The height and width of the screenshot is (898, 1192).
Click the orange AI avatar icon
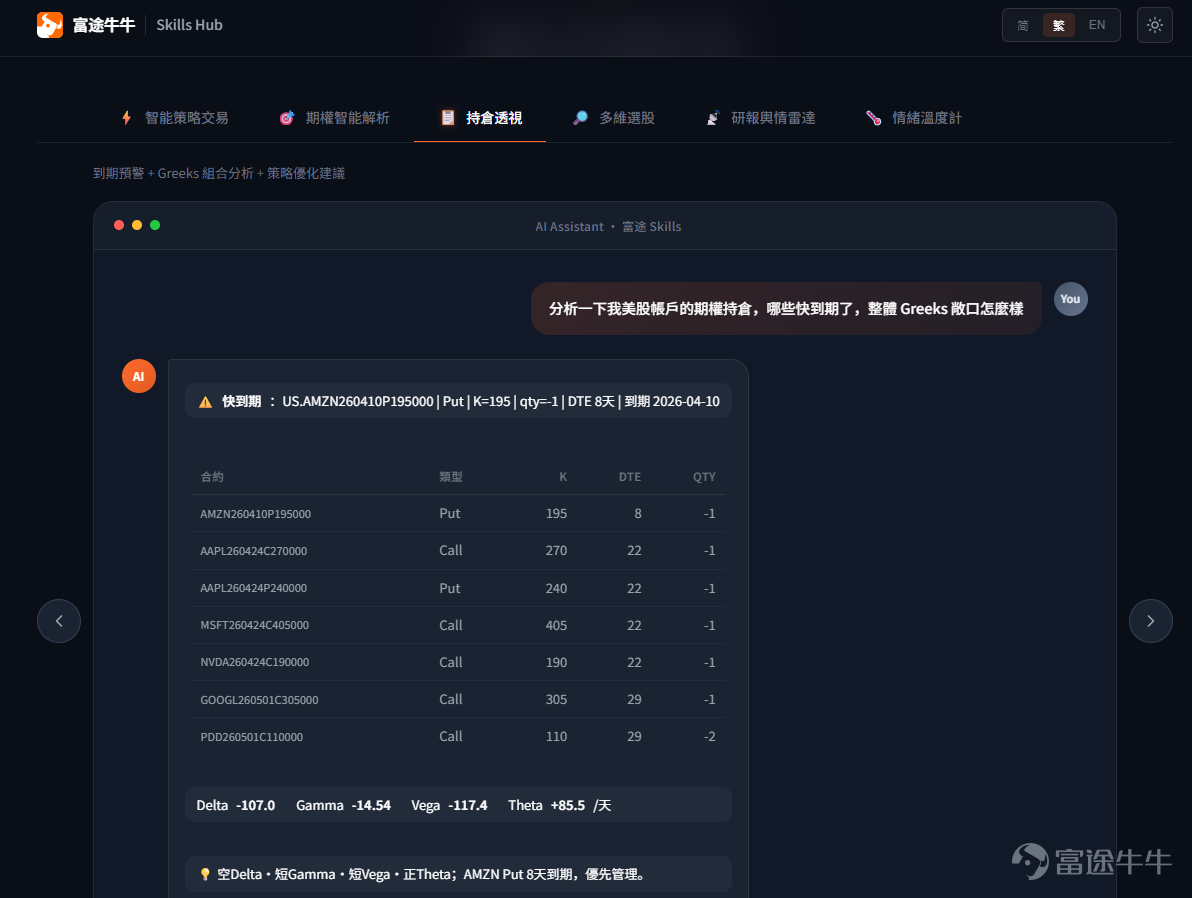pyautogui.click(x=139, y=376)
